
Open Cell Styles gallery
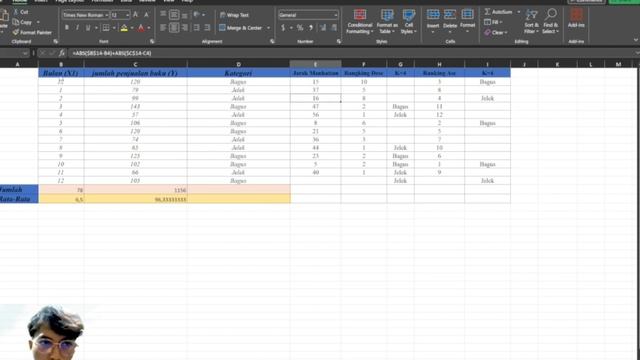pyautogui.click(x=409, y=21)
